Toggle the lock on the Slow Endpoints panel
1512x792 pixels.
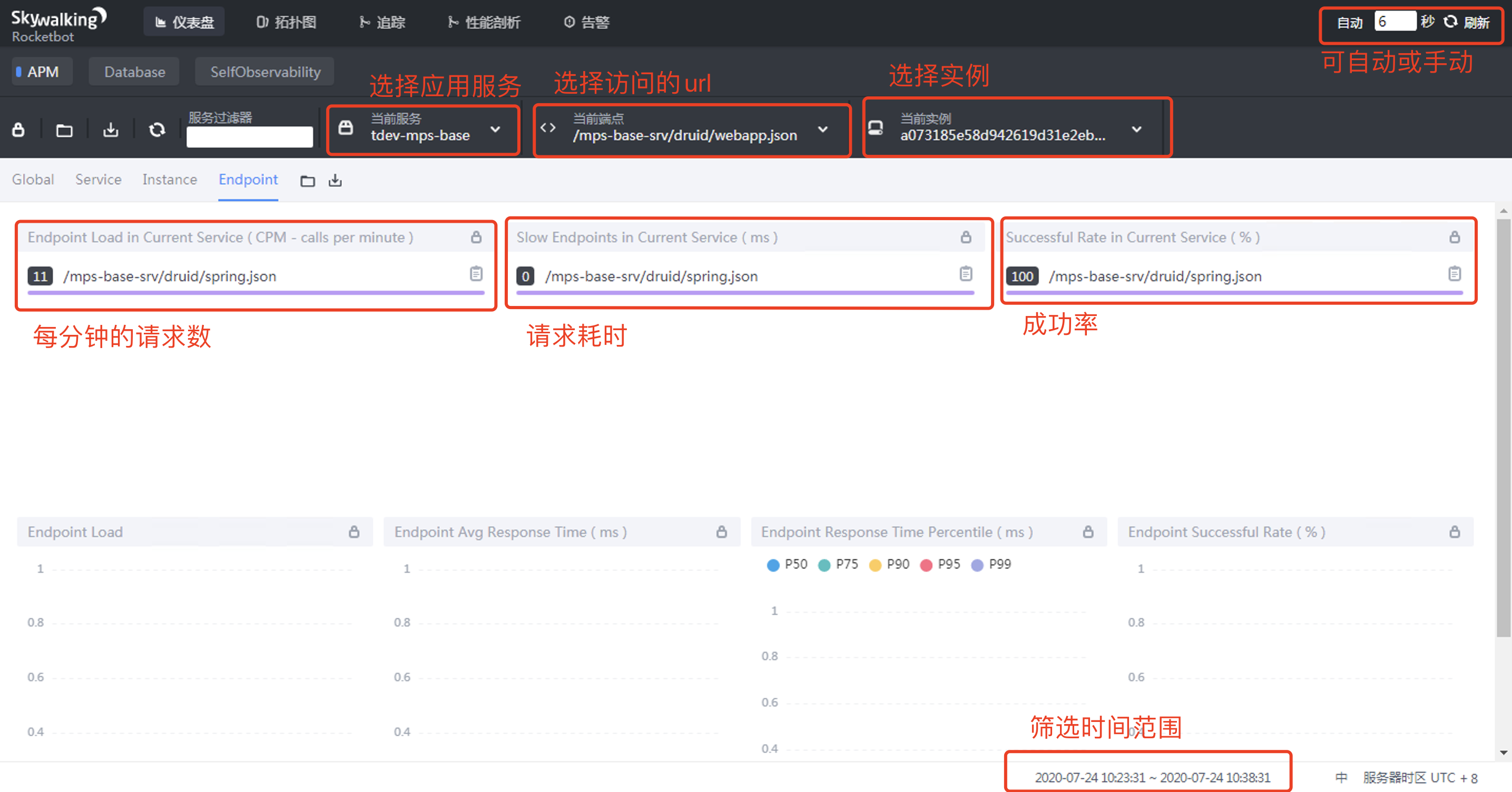[x=966, y=237]
